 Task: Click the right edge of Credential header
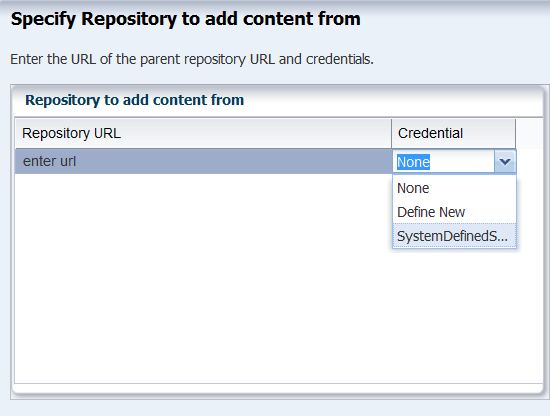(515, 133)
